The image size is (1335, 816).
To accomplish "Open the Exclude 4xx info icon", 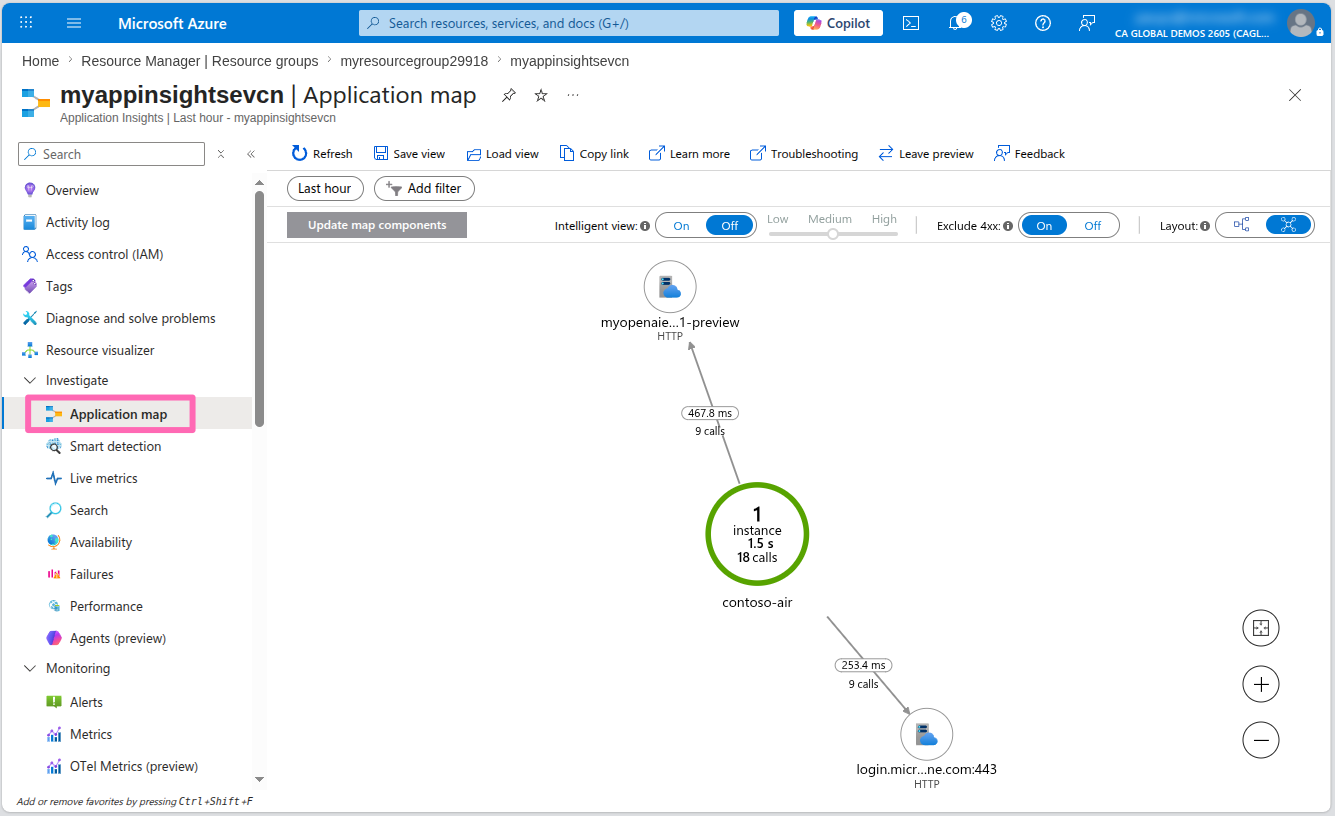I will (x=1008, y=226).
